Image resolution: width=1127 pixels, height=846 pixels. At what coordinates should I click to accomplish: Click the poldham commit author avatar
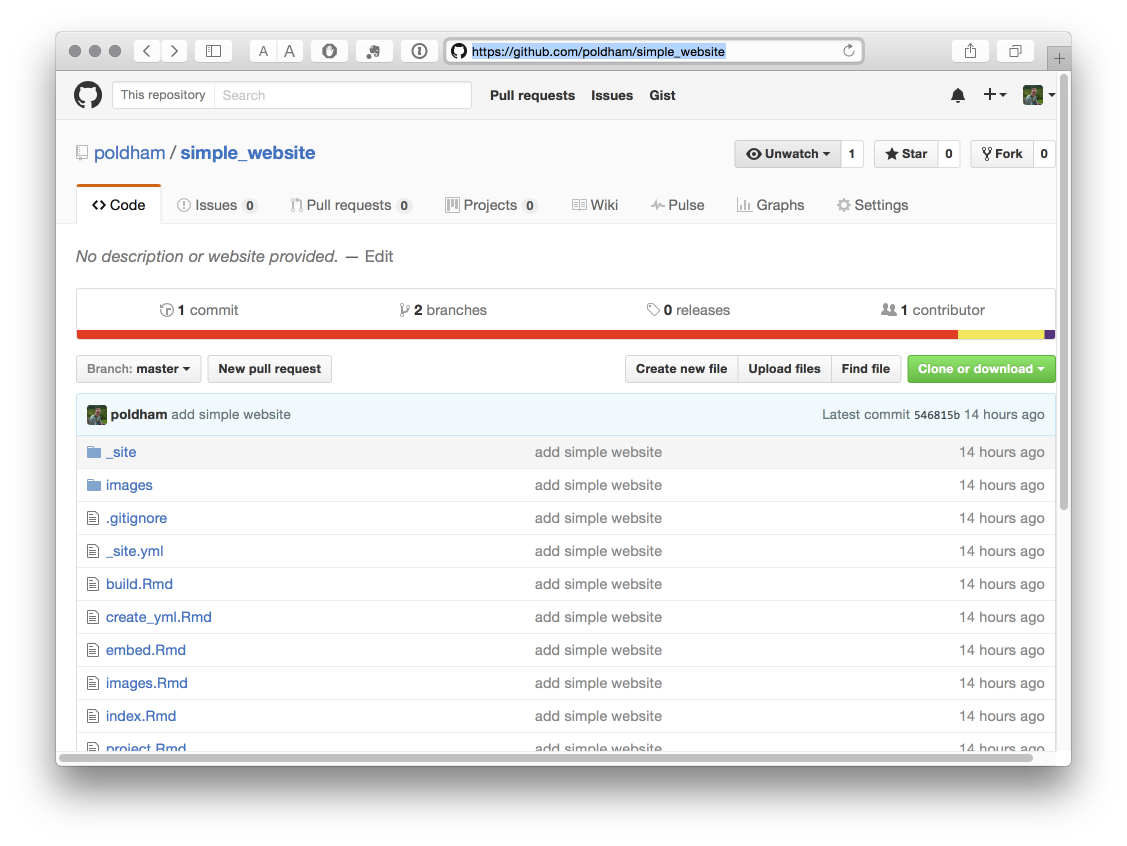pyautogui.click(x=96, y=415)
